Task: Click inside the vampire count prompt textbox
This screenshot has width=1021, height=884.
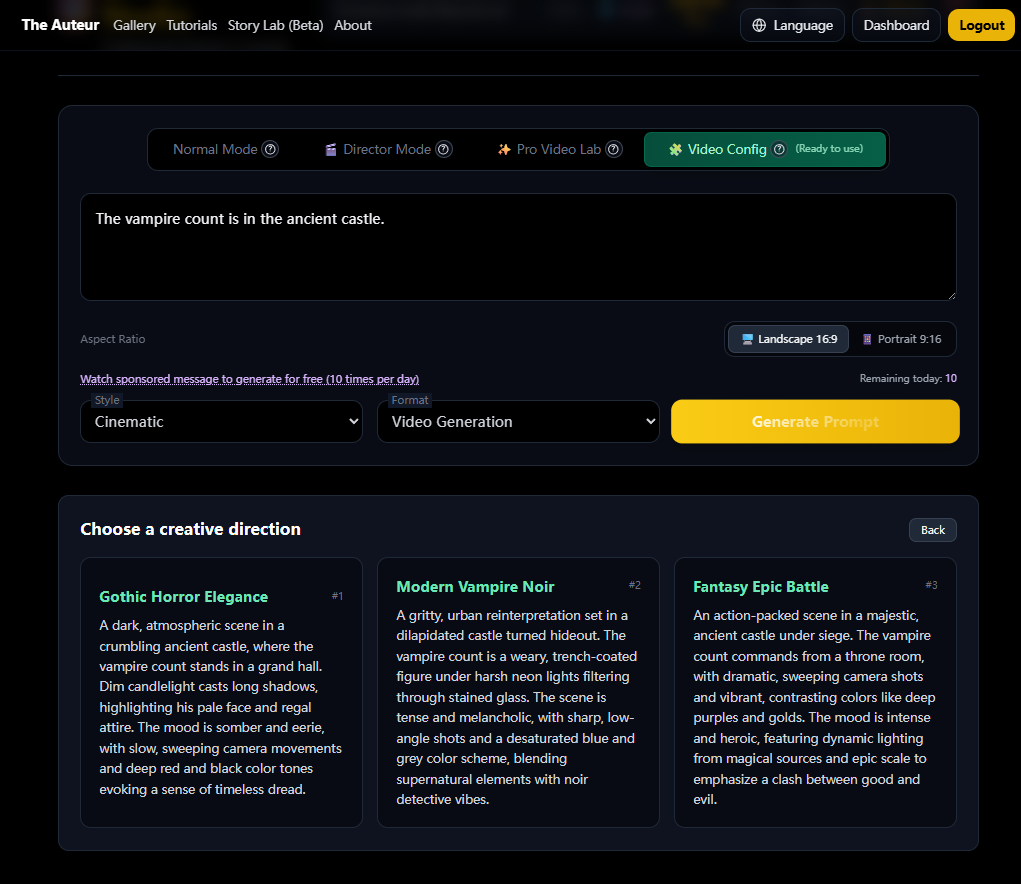Action: point(518,247)
